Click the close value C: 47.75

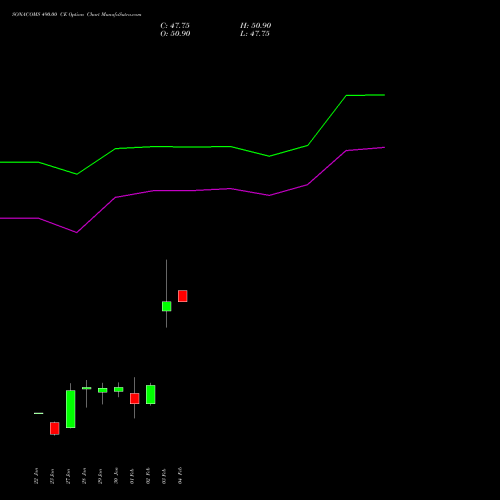[175, 26]
